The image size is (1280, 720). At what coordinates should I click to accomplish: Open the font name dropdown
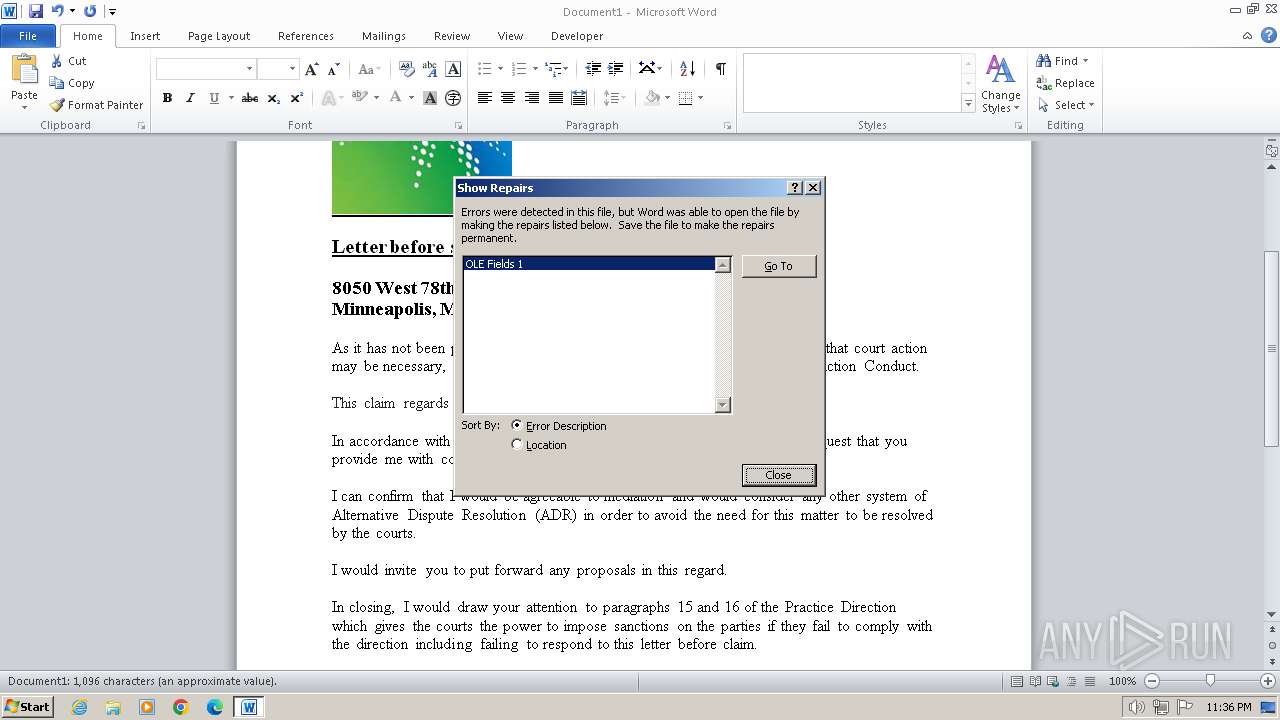249,69
